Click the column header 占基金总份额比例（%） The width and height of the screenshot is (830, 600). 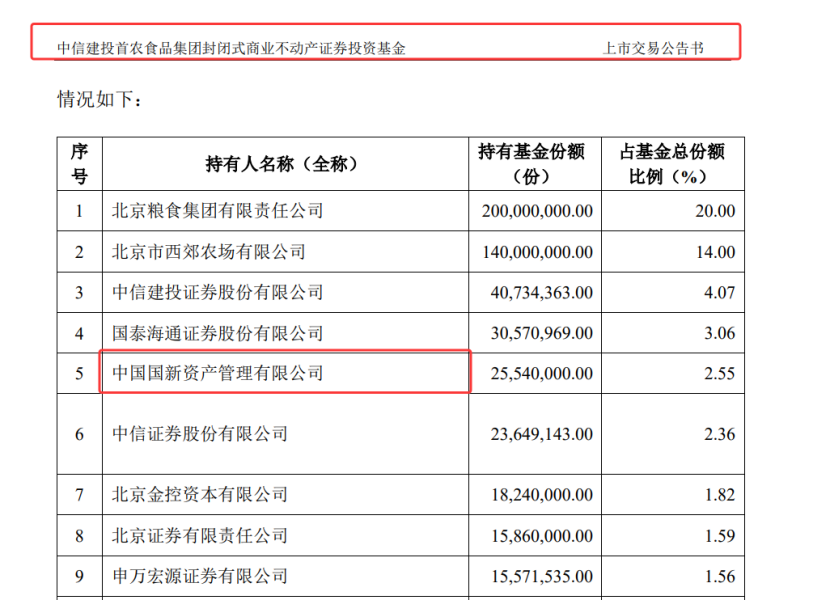(671, 164)
